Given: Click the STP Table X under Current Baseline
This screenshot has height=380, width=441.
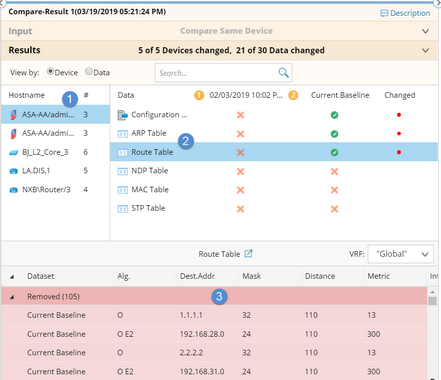Looking at the screenshot, I should tap(334, 209).
